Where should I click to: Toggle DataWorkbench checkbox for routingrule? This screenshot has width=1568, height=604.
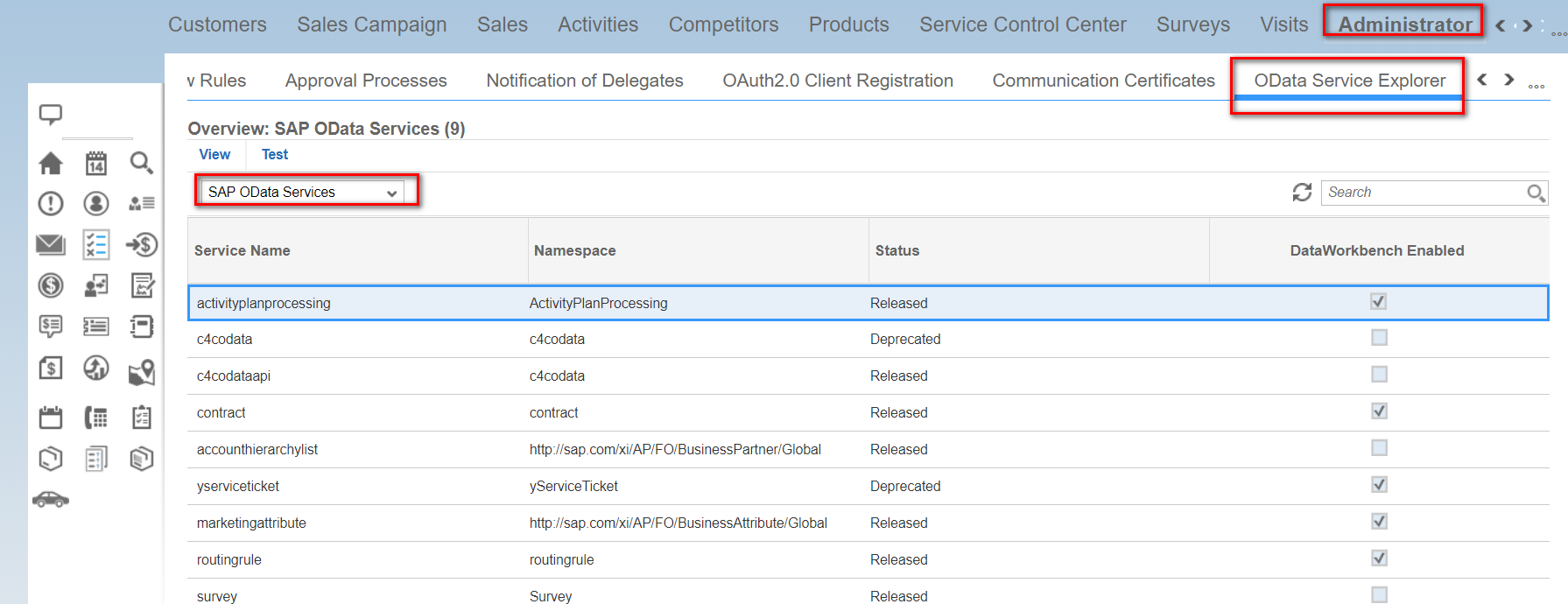point(1379,558)
